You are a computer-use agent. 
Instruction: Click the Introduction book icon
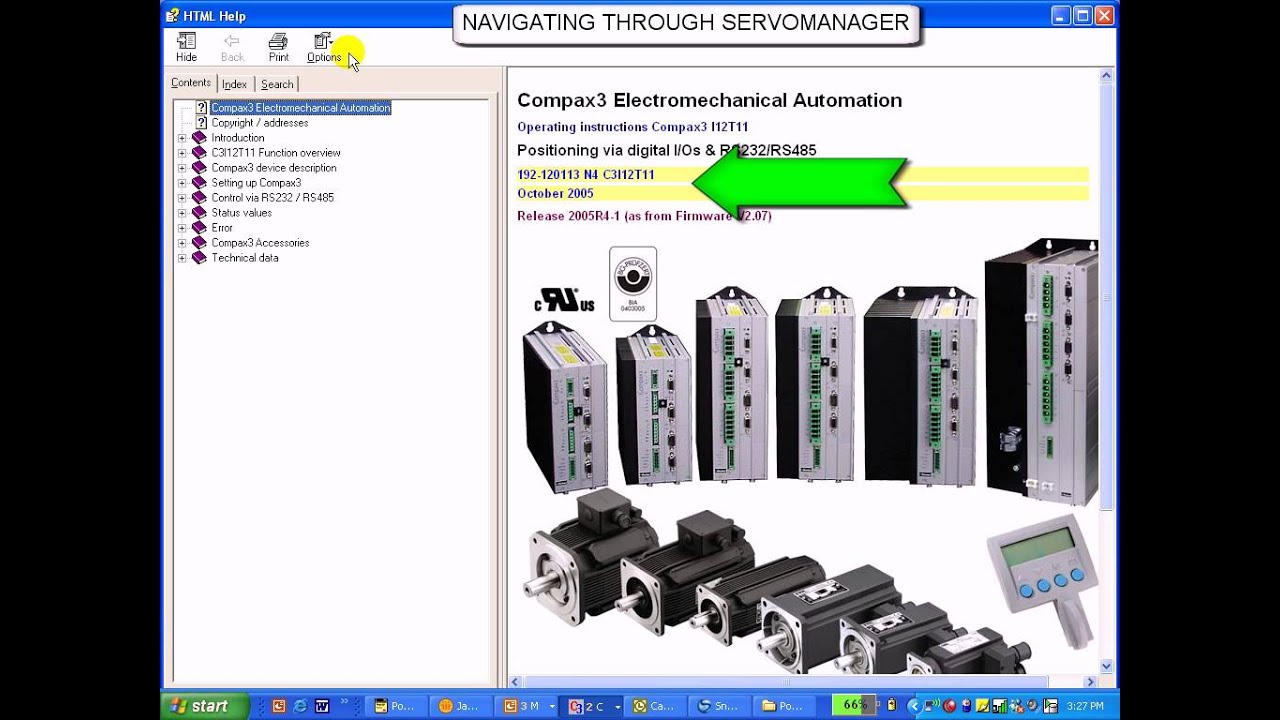[x=199, y=138]
